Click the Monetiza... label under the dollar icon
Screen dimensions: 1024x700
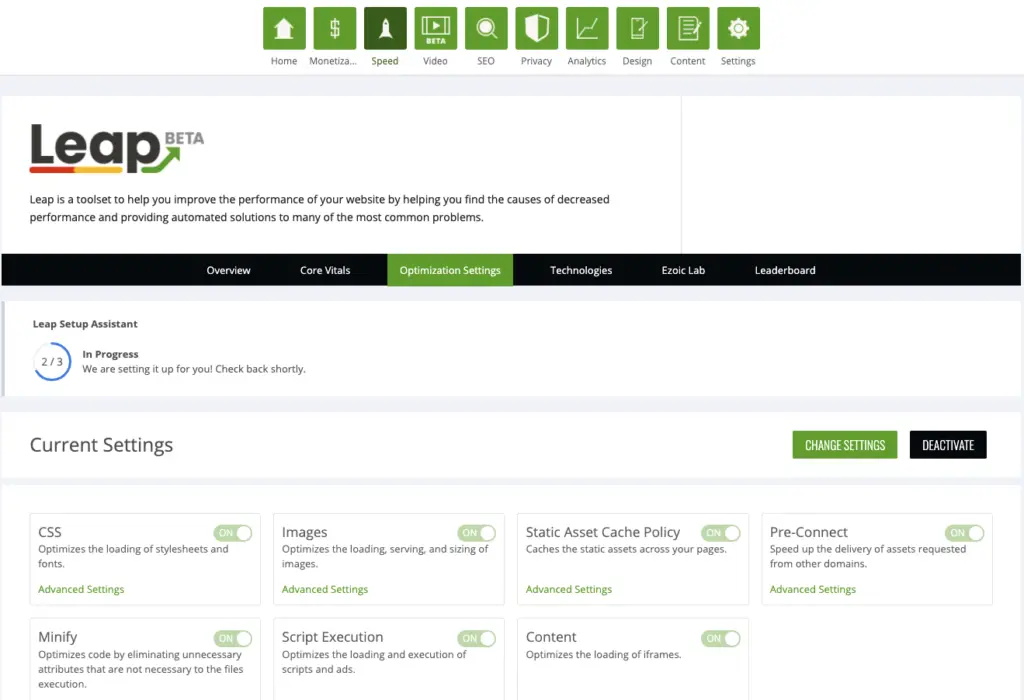coord(333,61)
